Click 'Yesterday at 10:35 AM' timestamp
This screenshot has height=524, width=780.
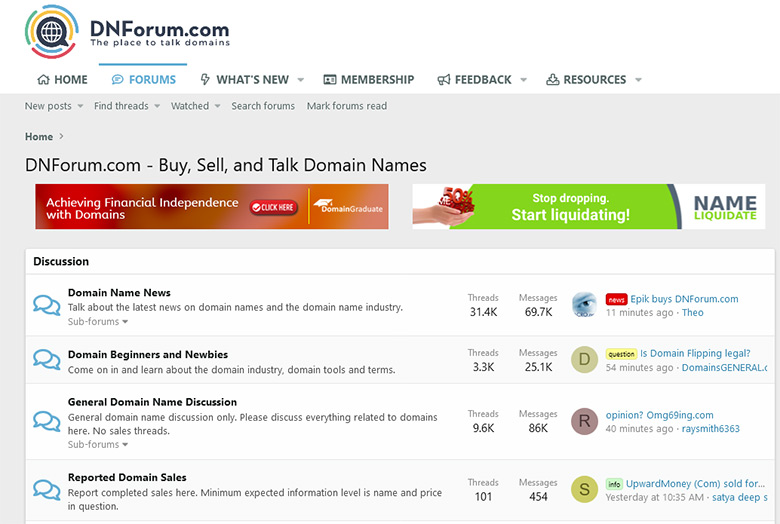tap(655, 497)
